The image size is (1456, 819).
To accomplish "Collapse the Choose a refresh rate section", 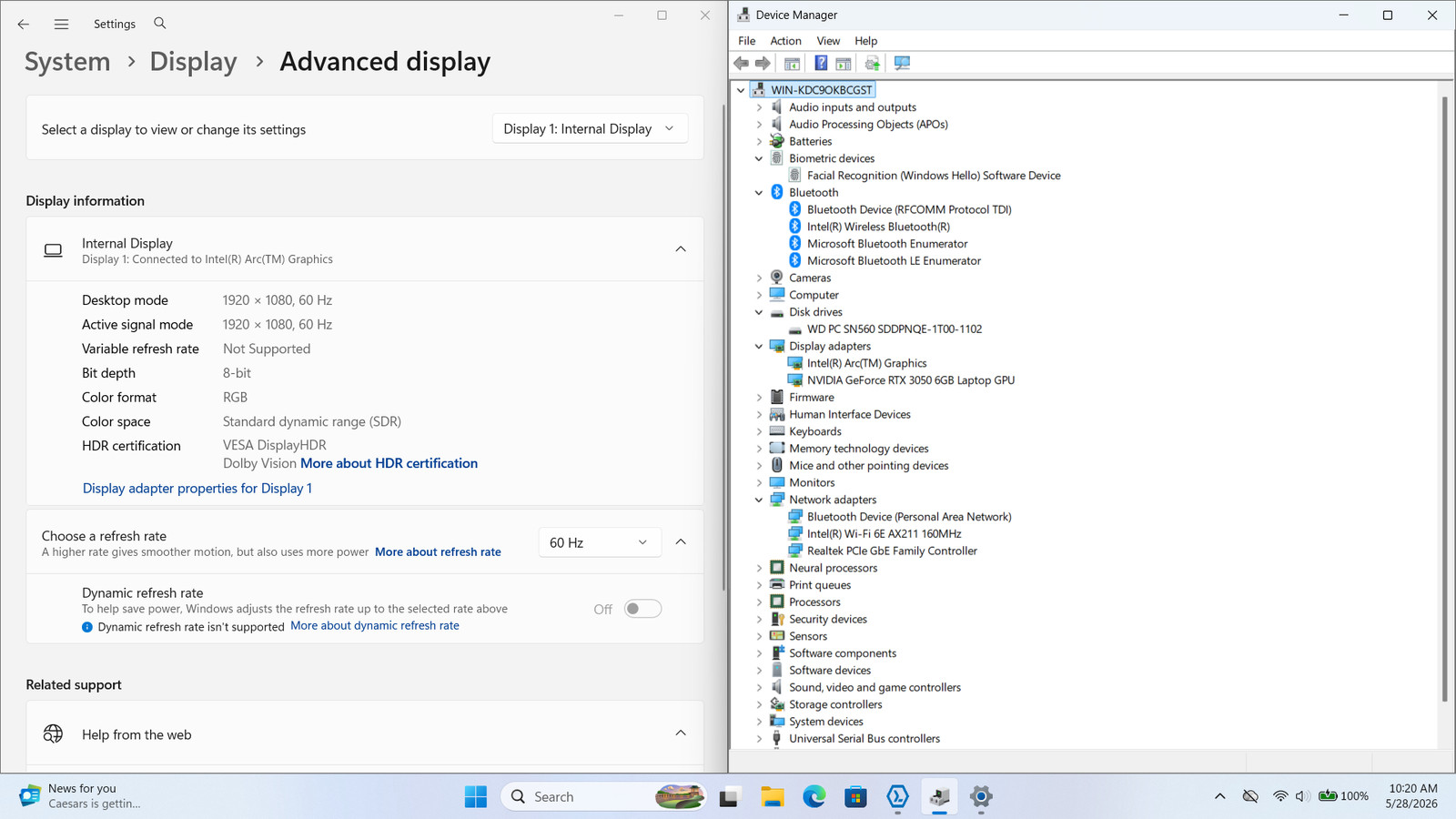I will click(x=681, y=542).
